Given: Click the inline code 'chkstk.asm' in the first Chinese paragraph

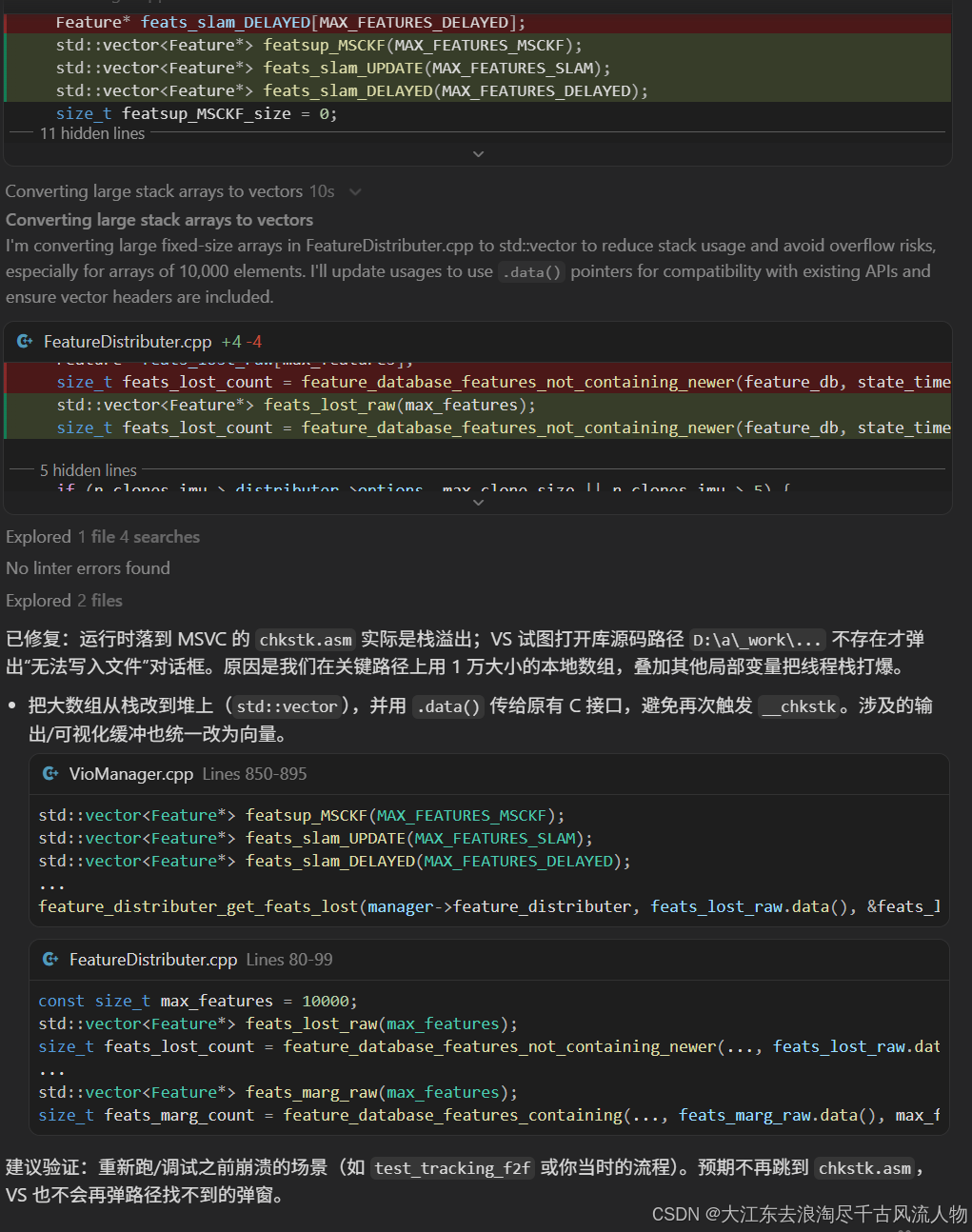Looking at the screenshot, I should click(306, 640).
